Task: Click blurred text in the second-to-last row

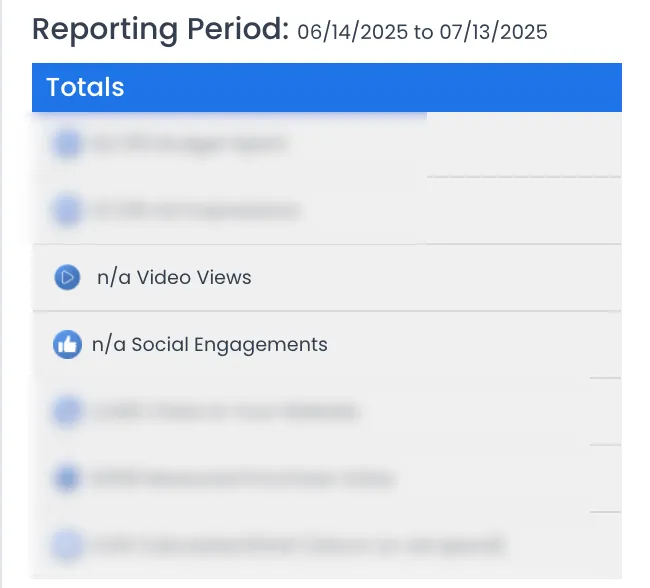Action: click(x=243, y=478)
